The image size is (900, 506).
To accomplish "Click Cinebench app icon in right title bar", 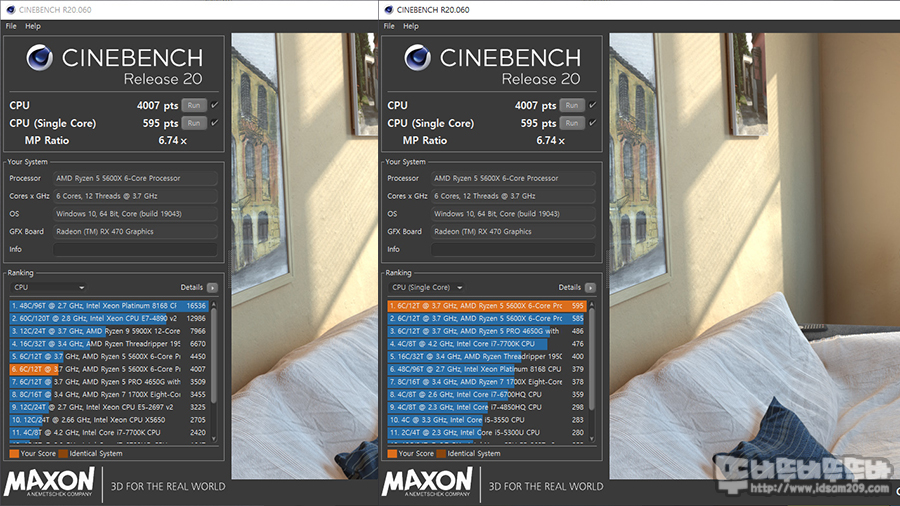I will pyautogui.click(x=389, y=10).
